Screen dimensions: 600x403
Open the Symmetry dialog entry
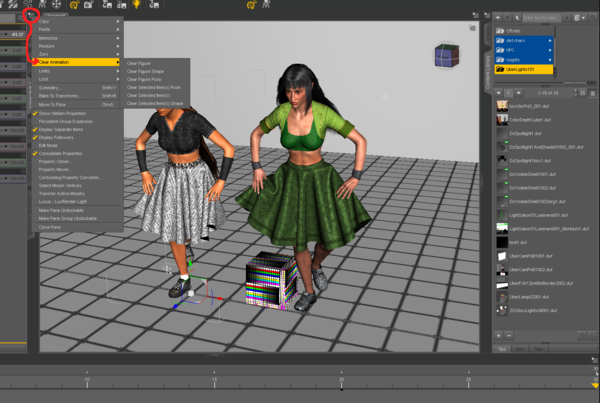point(77,88)
